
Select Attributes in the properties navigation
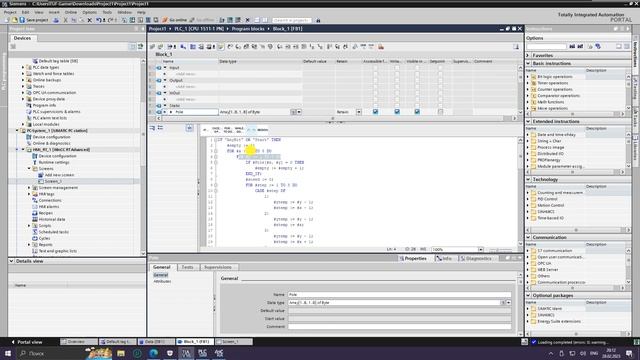pyautogui.click(x=162, y=281)
